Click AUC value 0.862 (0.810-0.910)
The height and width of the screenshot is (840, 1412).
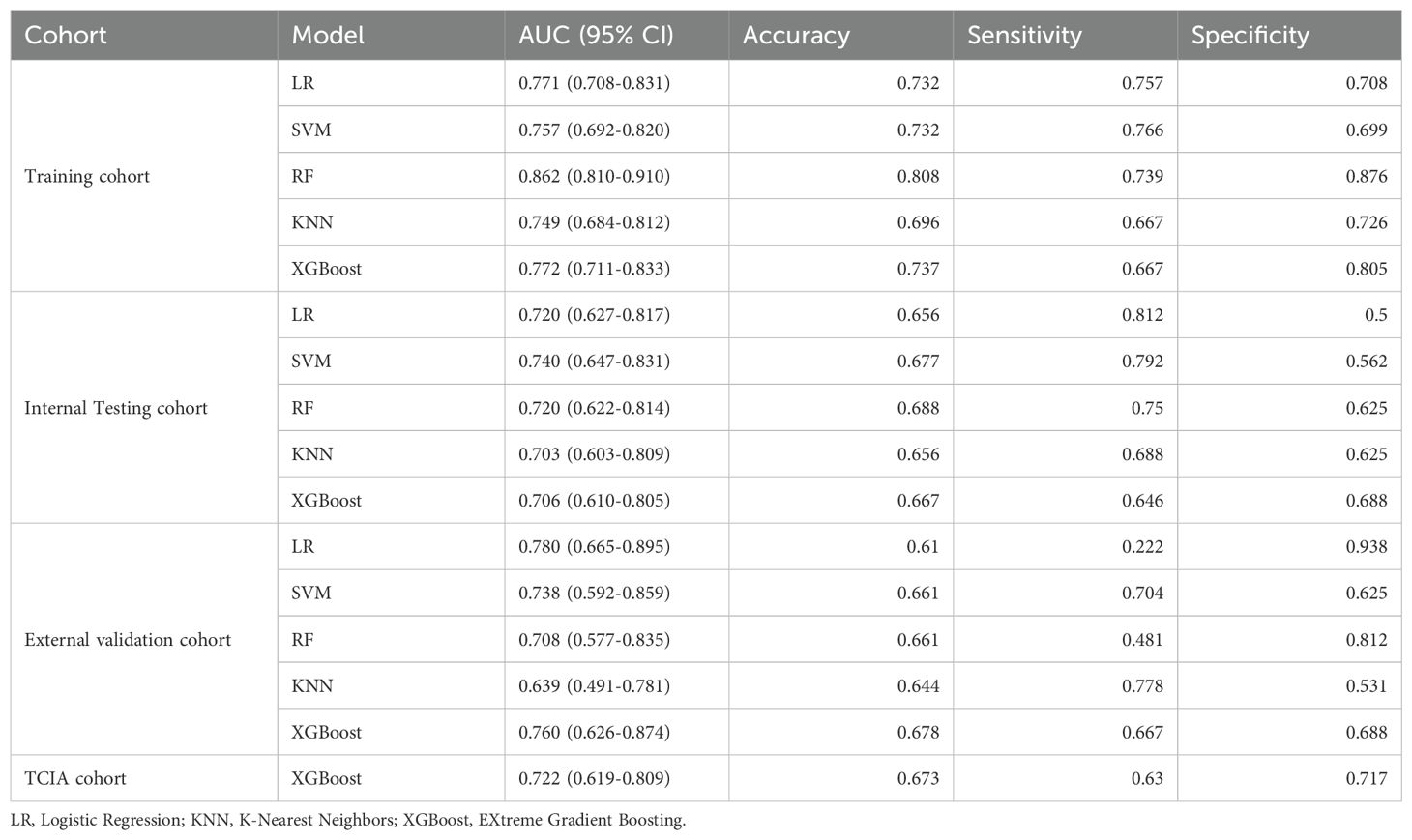pos(594,177)
